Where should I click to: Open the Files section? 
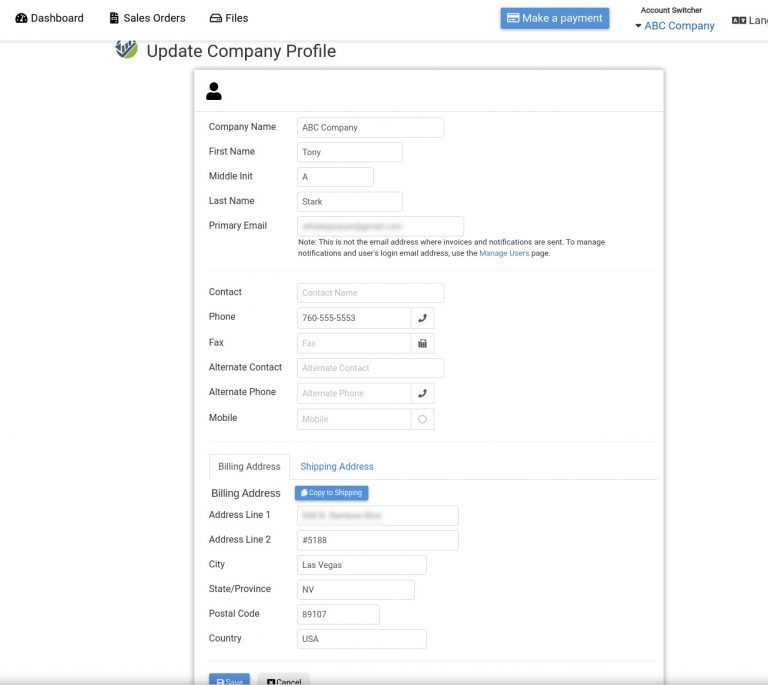coord(229,18)
